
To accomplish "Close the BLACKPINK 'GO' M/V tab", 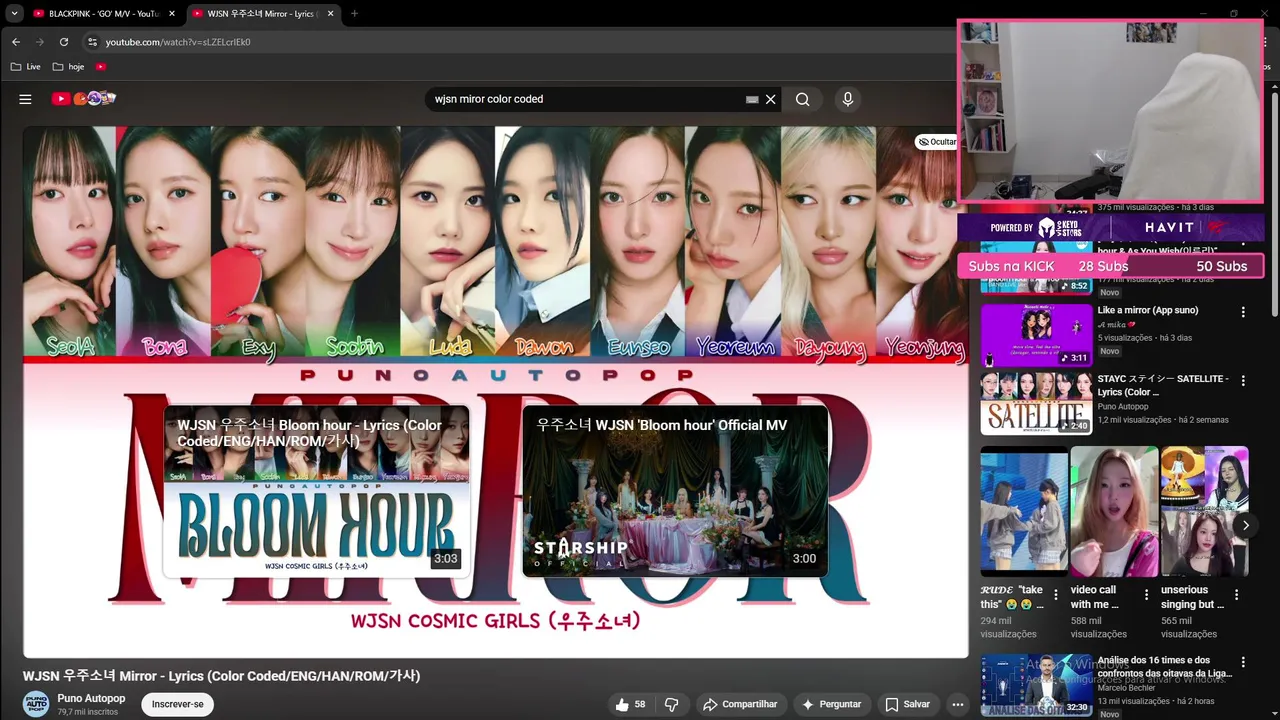I will (172, 14).
